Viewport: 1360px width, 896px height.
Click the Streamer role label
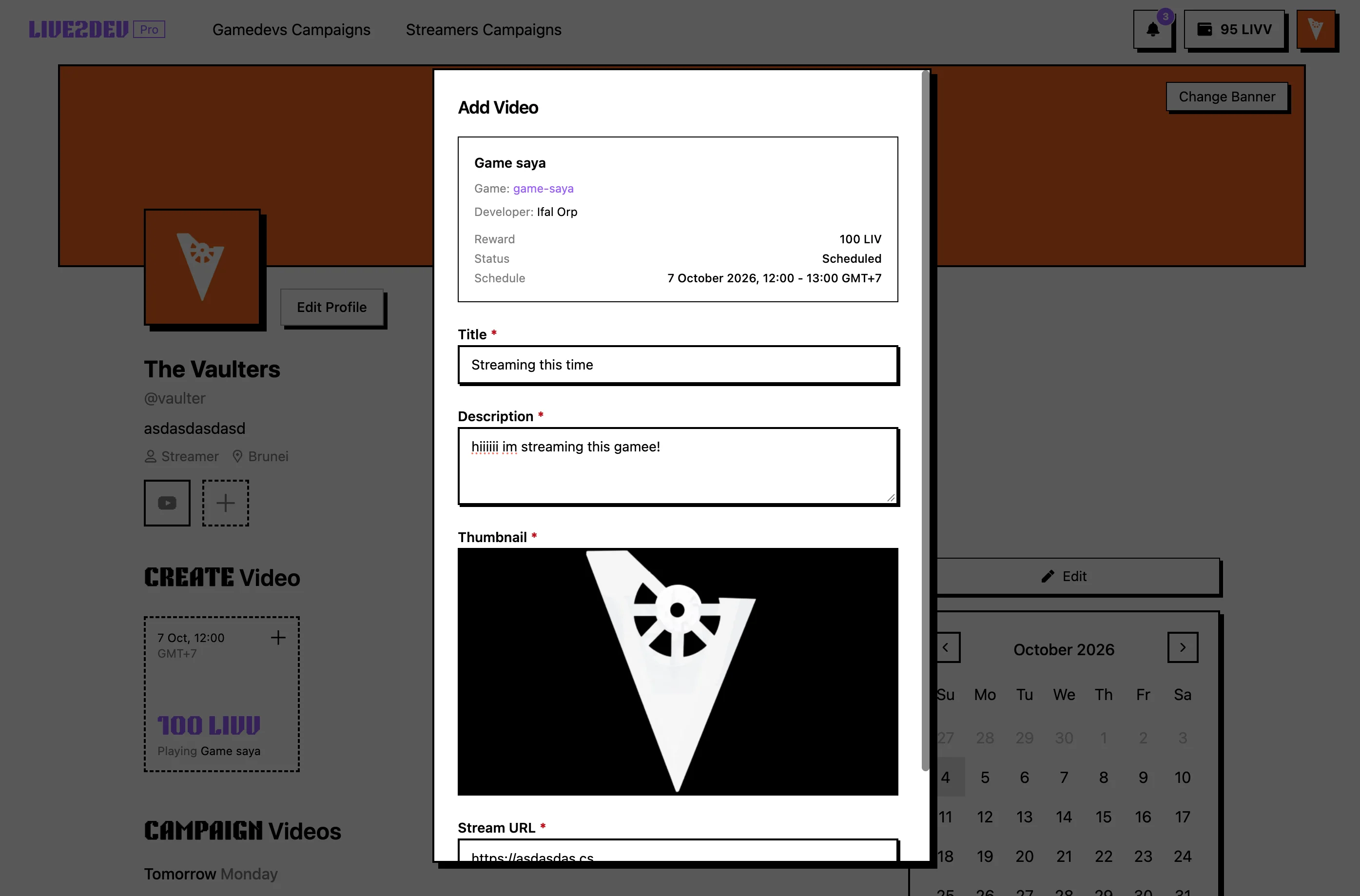click(x=182, y=457)
